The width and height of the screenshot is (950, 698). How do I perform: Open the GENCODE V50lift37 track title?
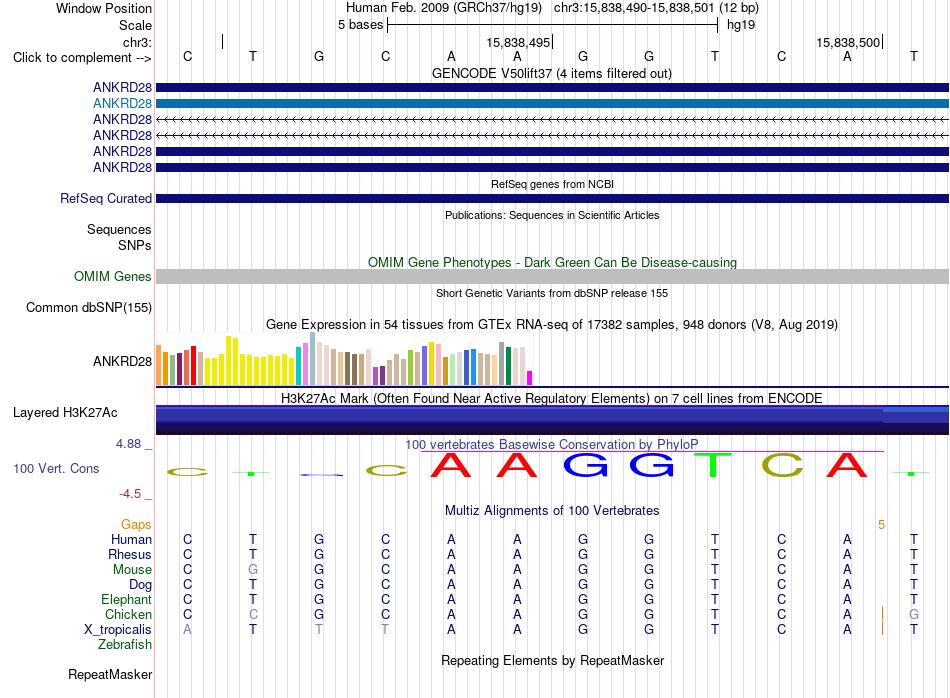point(551,74)
